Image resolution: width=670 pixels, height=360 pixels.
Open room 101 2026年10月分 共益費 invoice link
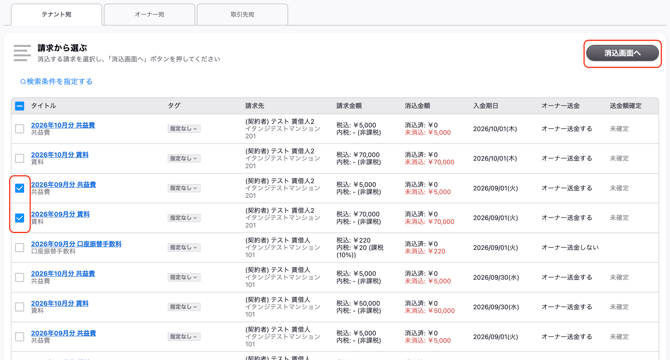coord(63,273)
